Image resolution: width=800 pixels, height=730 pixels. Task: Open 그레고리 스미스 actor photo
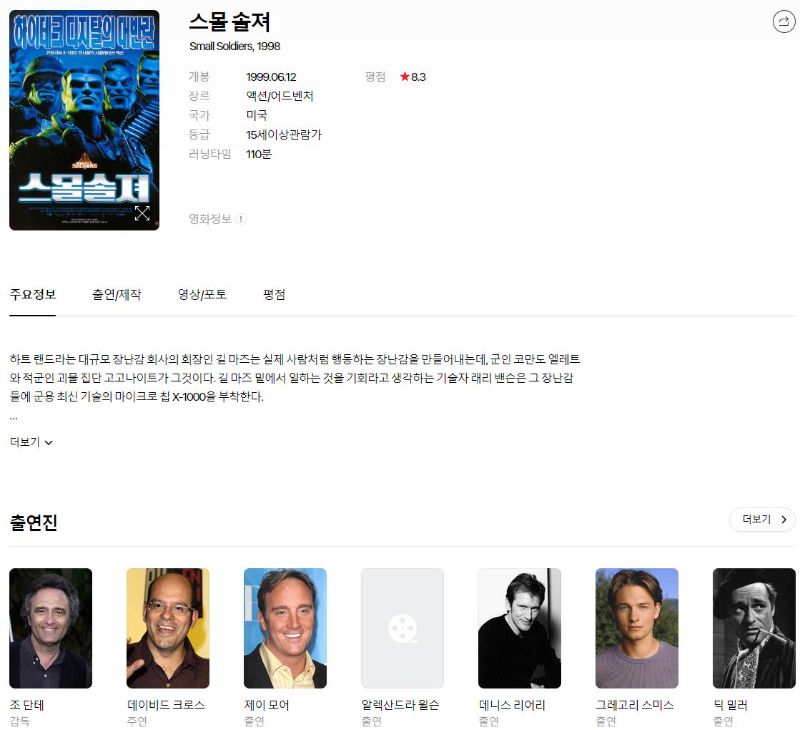[637, 628]
